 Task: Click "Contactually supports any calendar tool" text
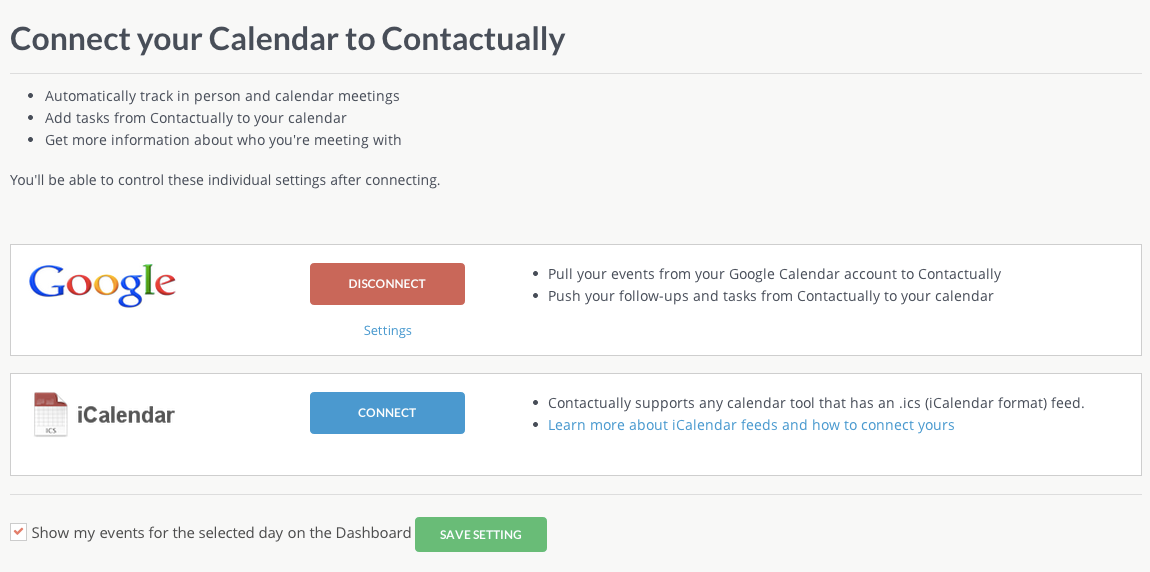coord(816,403)
